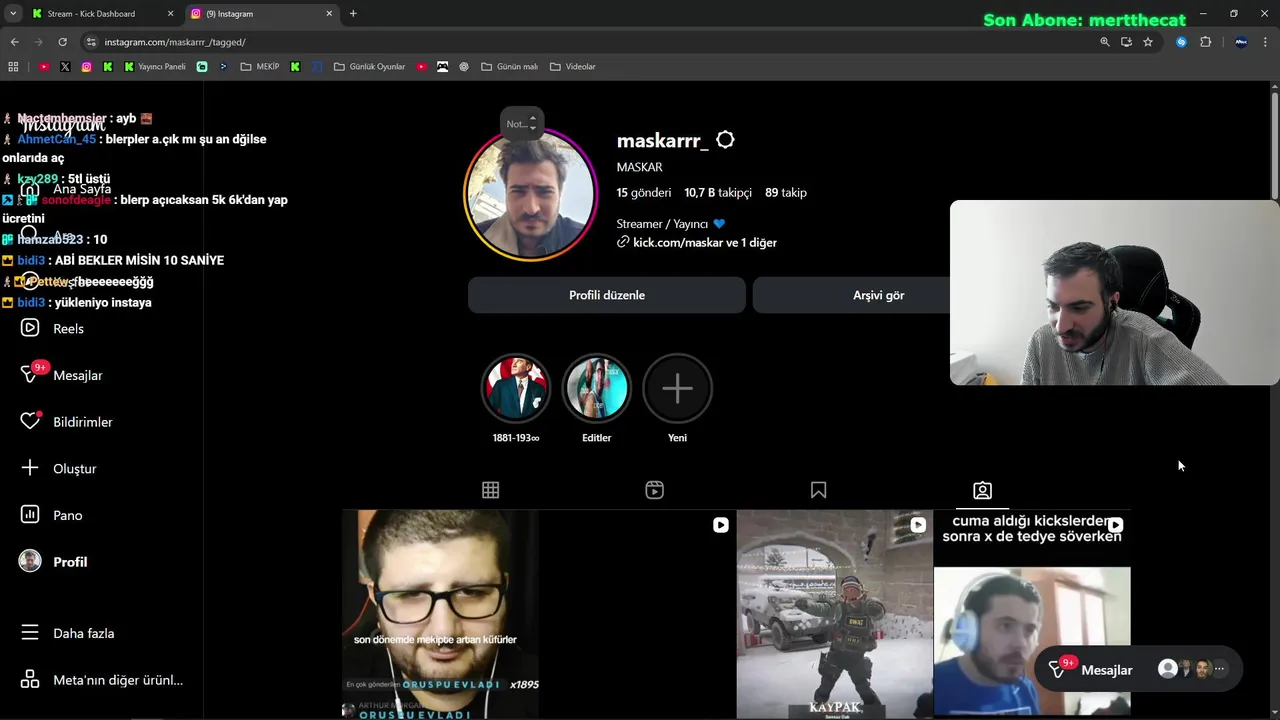Open Chrome profile avatar
Screen dimensions: 1280x720
(1241, 42)
